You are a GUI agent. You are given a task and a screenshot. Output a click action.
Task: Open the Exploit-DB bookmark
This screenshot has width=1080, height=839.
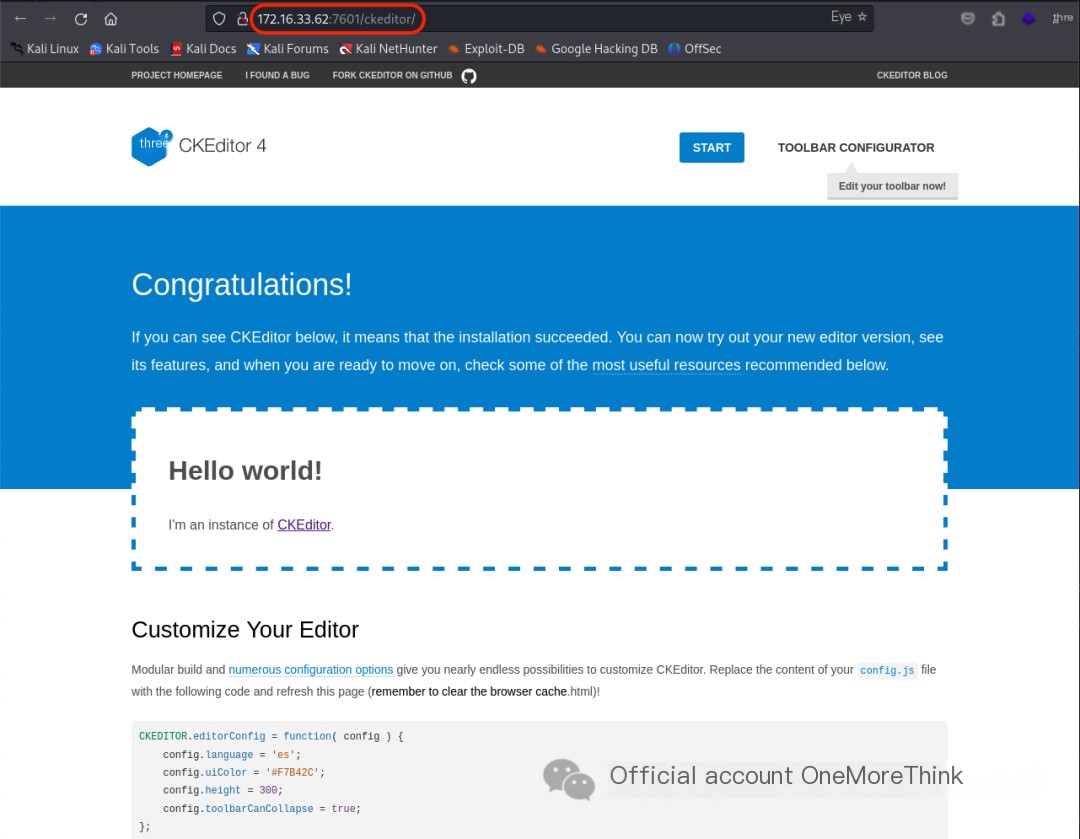pos(486,48)
